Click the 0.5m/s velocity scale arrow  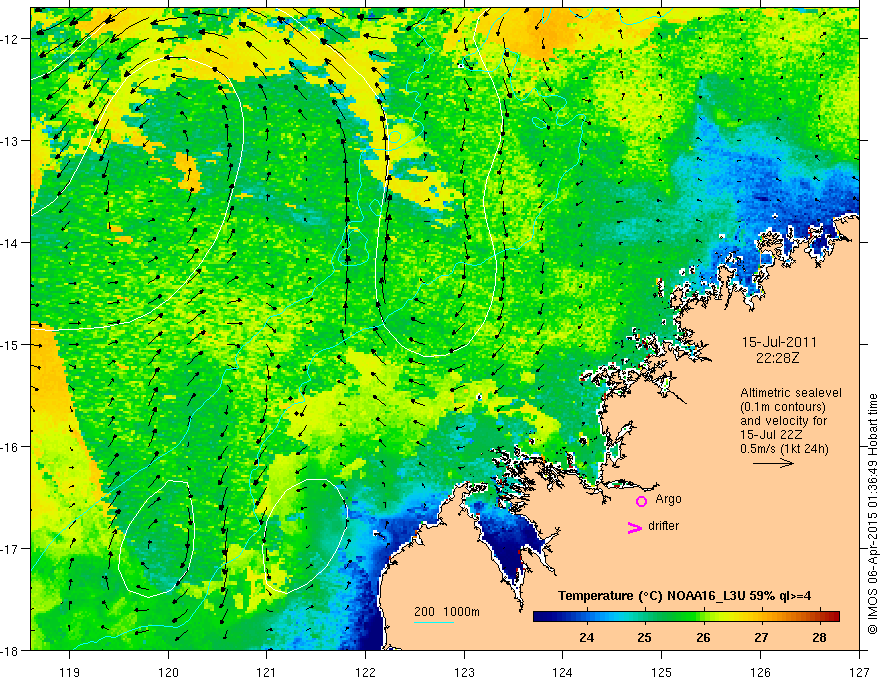click(x=773, y=463)
